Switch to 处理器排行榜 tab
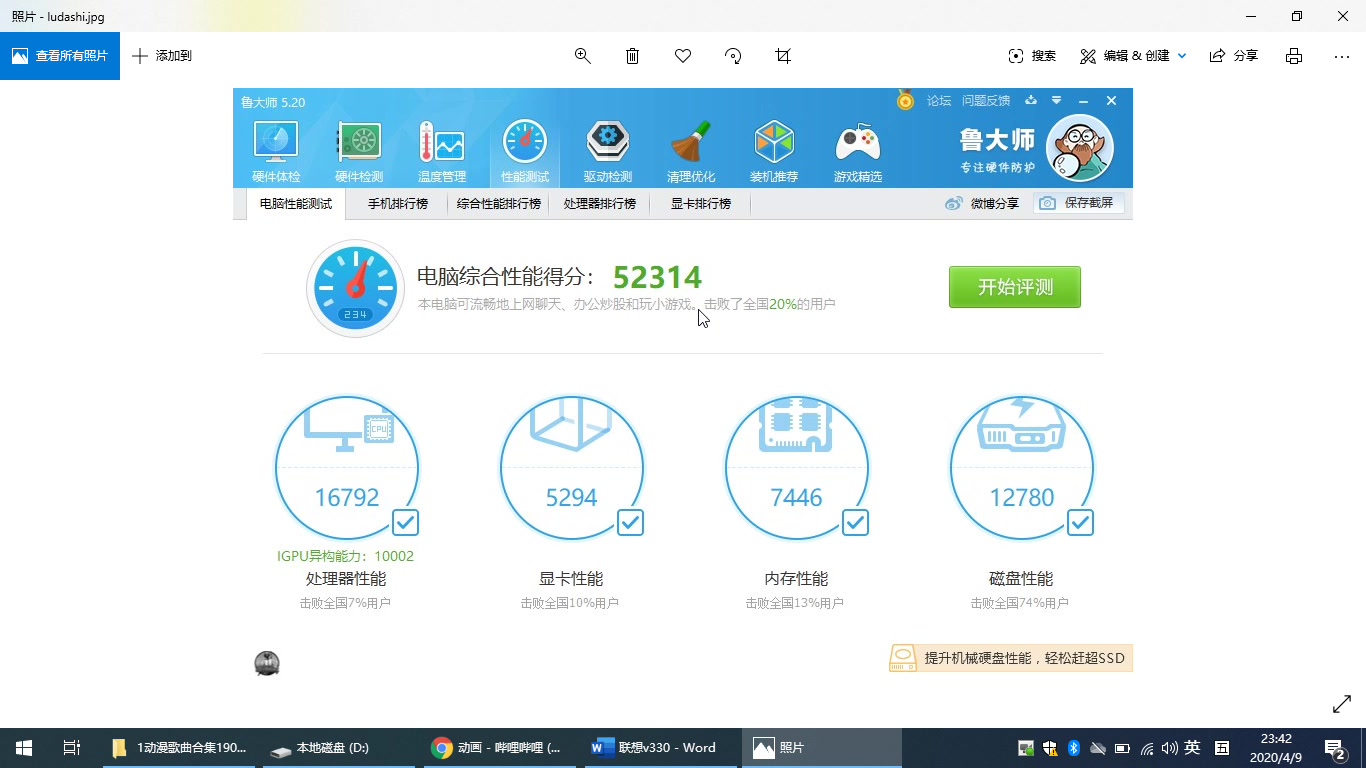 coord(599,204)
